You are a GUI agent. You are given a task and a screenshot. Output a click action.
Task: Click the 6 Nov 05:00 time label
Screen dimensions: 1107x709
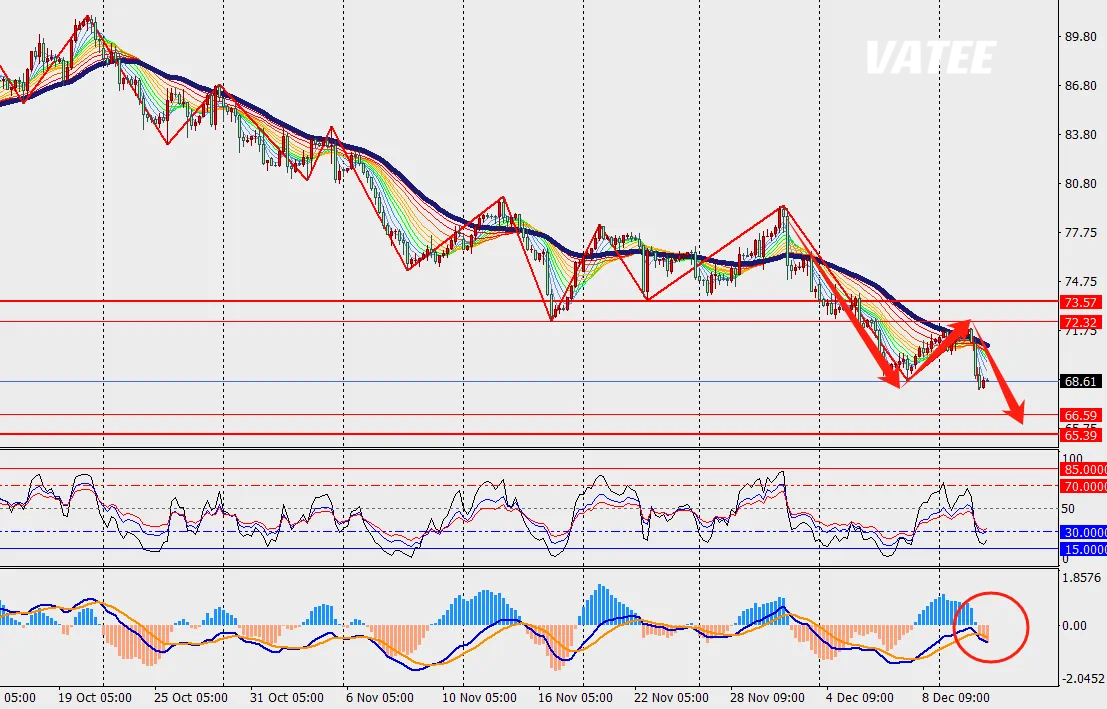(382, 698)
